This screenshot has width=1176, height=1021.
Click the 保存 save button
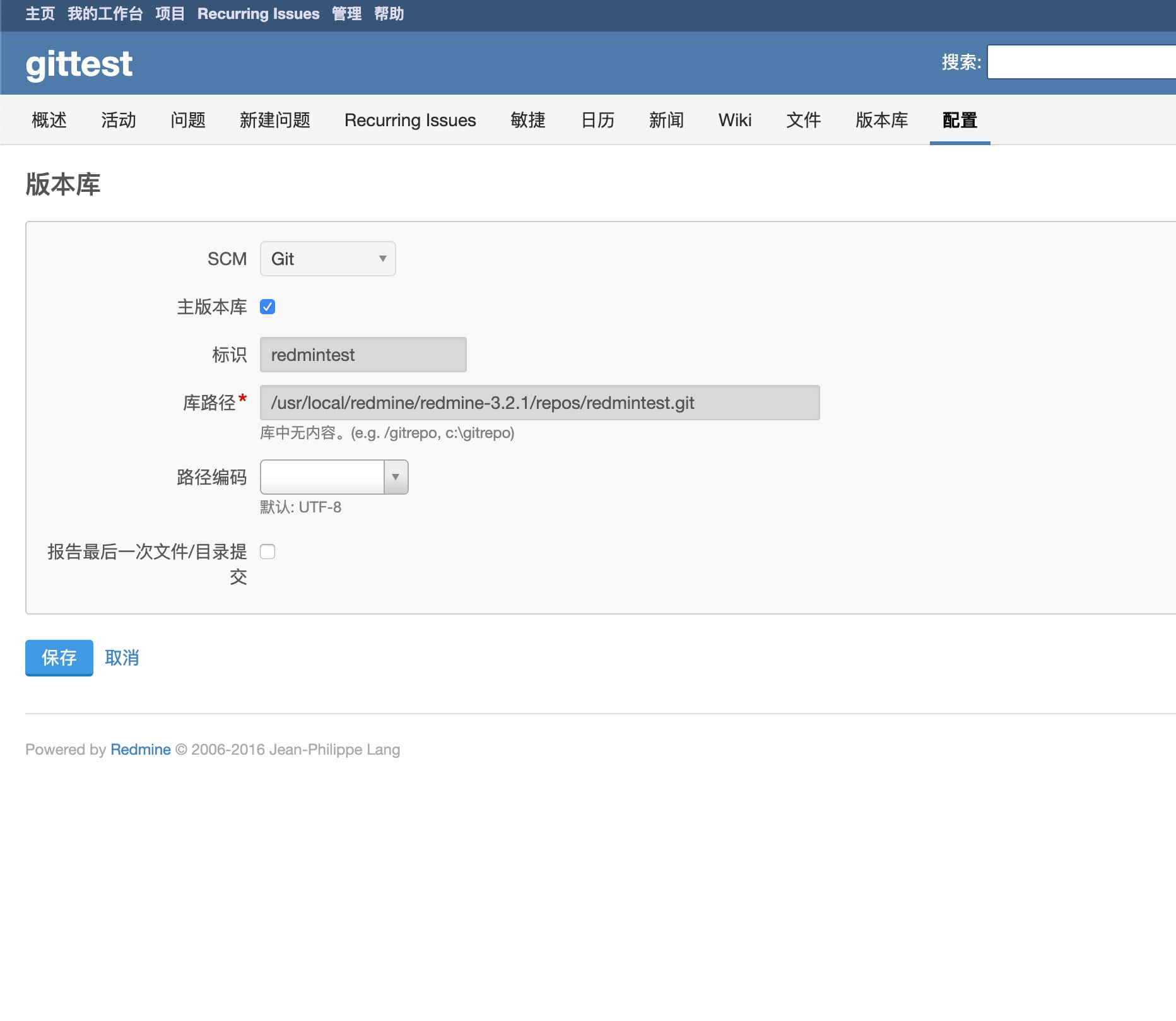(59, 658)
